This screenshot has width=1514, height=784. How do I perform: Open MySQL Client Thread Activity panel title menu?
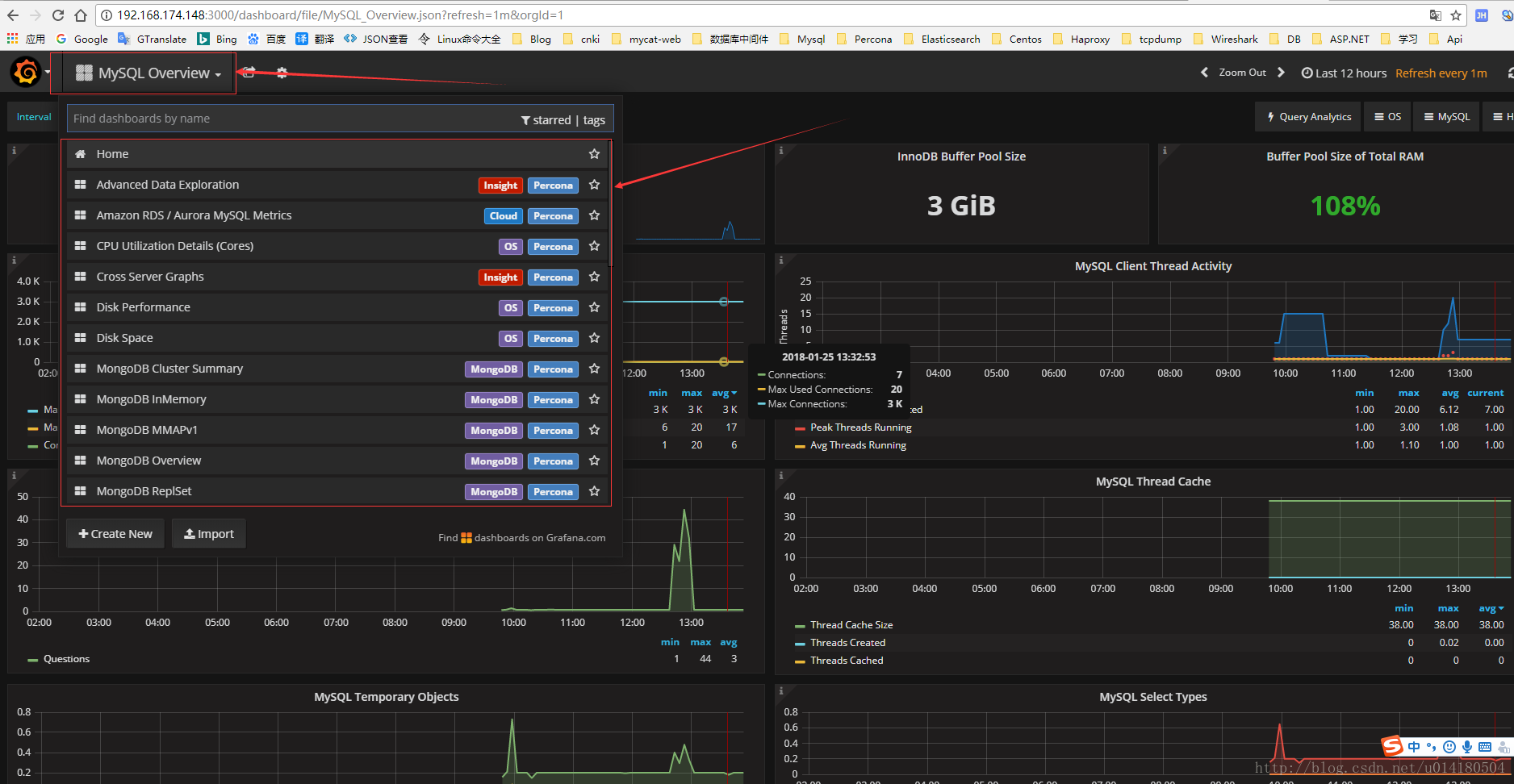tap(1153, 266)
